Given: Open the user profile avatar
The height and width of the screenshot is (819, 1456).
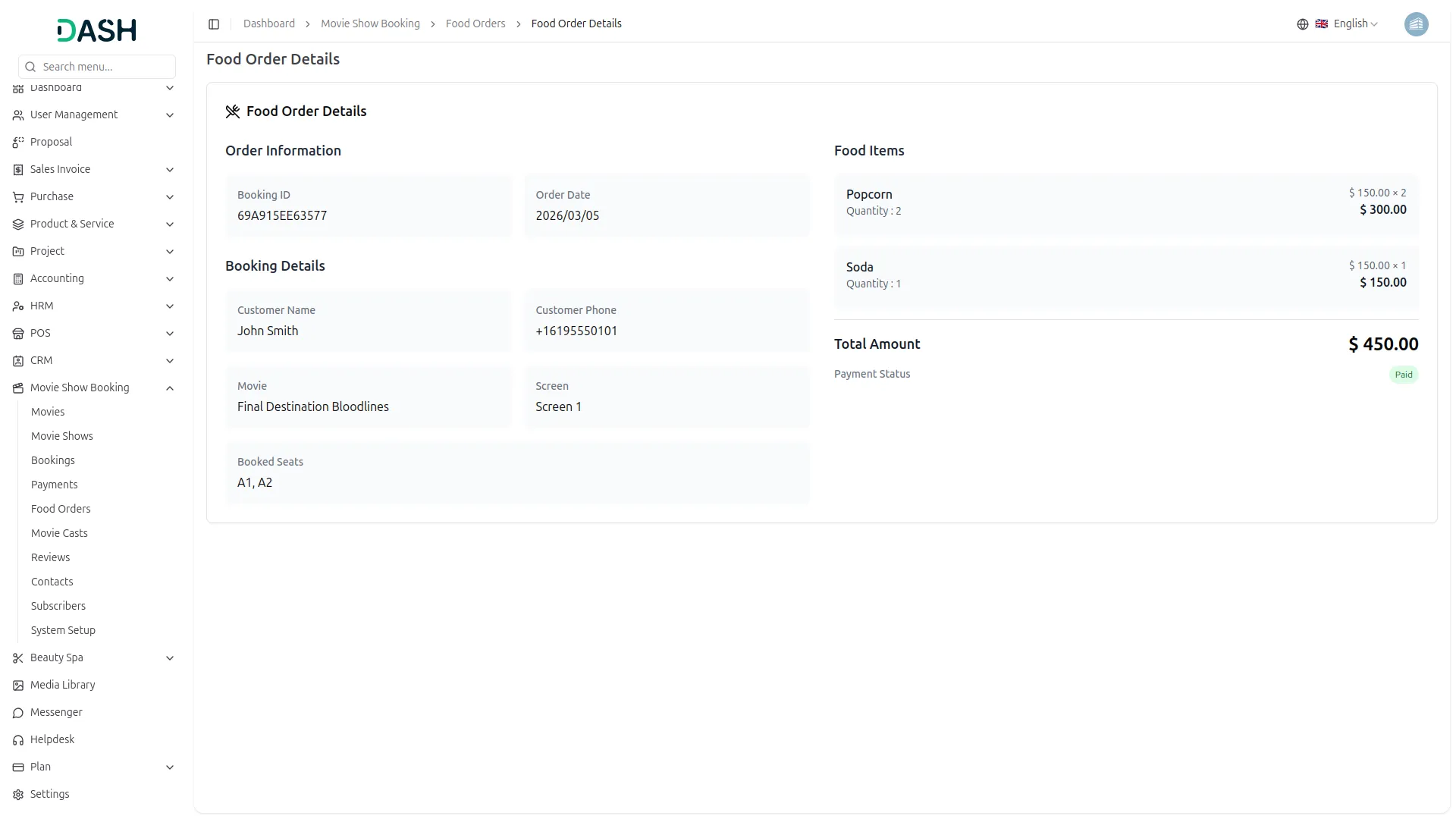Looking at the screenshot, I should tap(1417, 24).
